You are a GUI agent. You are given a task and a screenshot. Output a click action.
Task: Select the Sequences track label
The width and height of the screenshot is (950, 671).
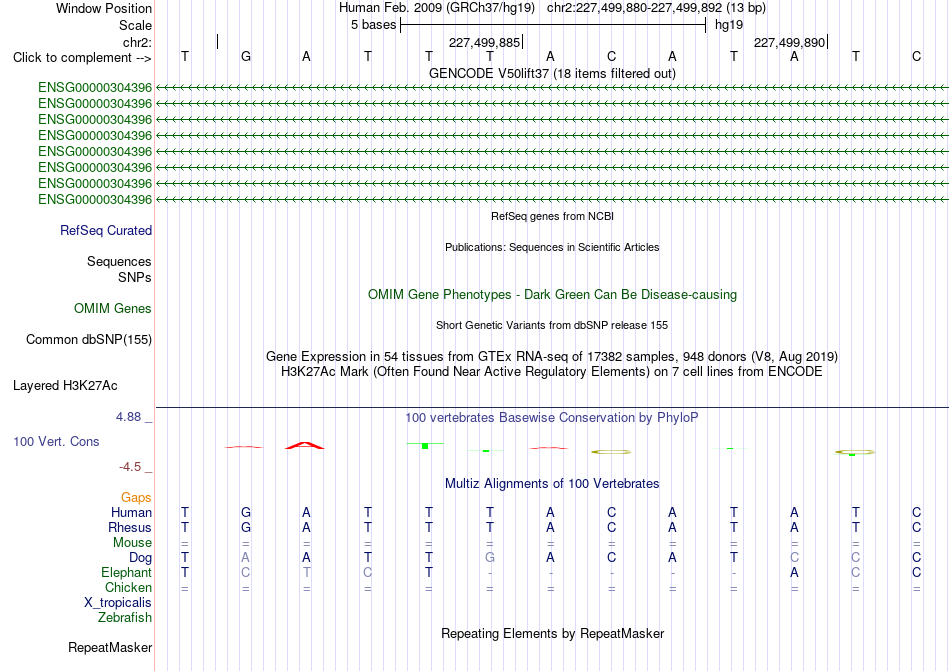[119, 262]
